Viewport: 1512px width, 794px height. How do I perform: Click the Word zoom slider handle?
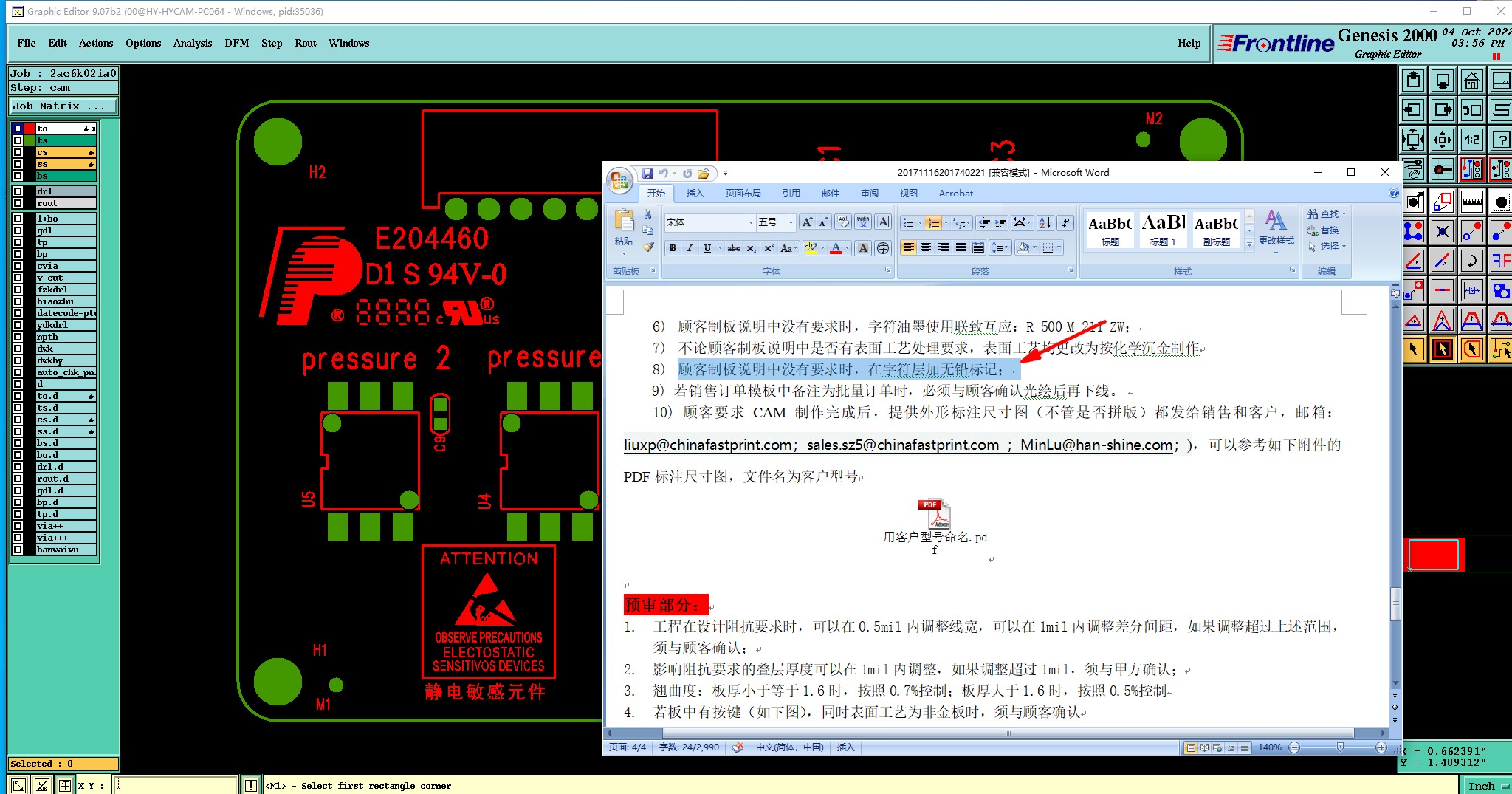click(1340, 747)
